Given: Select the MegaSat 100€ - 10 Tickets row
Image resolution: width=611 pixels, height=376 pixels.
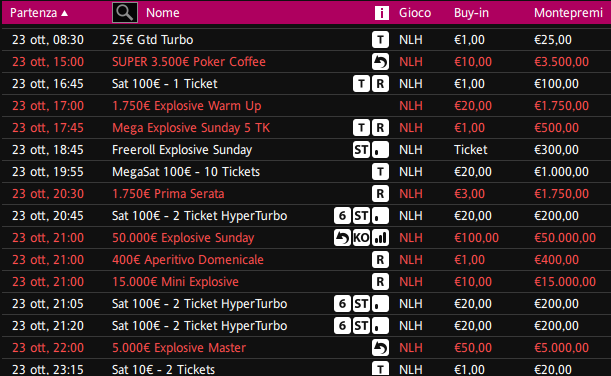Looking at the screenshot, I should click(306, 172).
